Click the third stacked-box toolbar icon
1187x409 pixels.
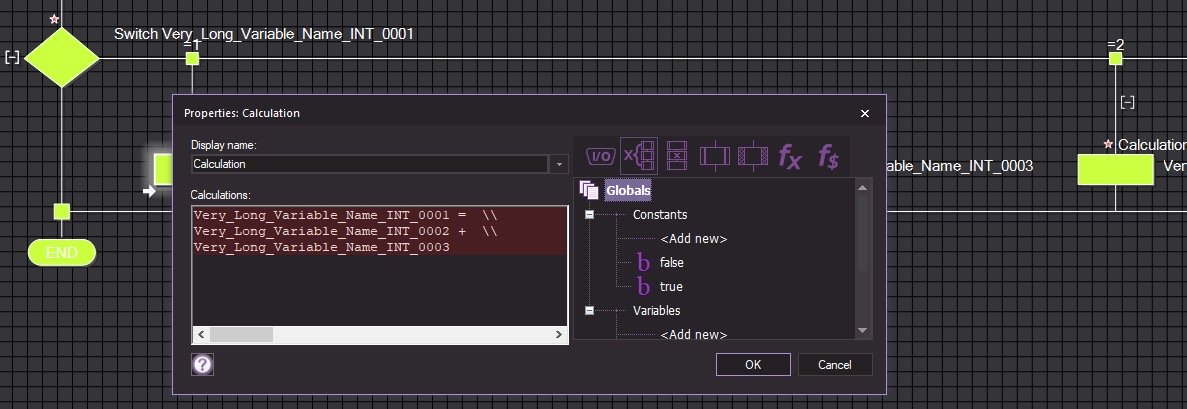pos(677,156)
